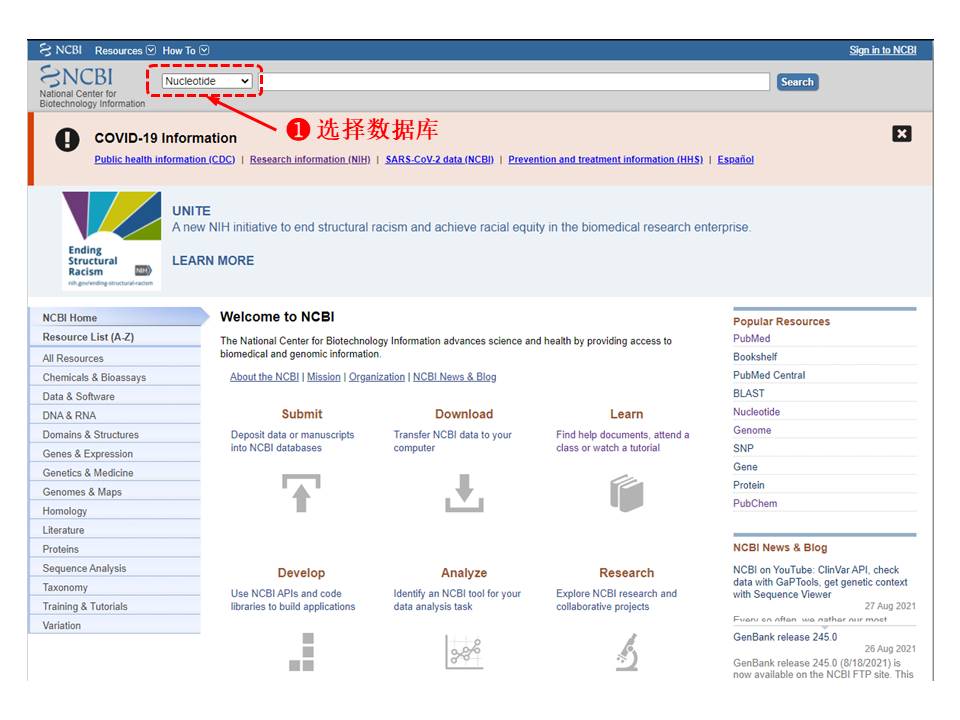Viewport: 960px width, 720px height.
Task: Select Resource List (A-Z) in sidebar
Action: coord(88,337)
